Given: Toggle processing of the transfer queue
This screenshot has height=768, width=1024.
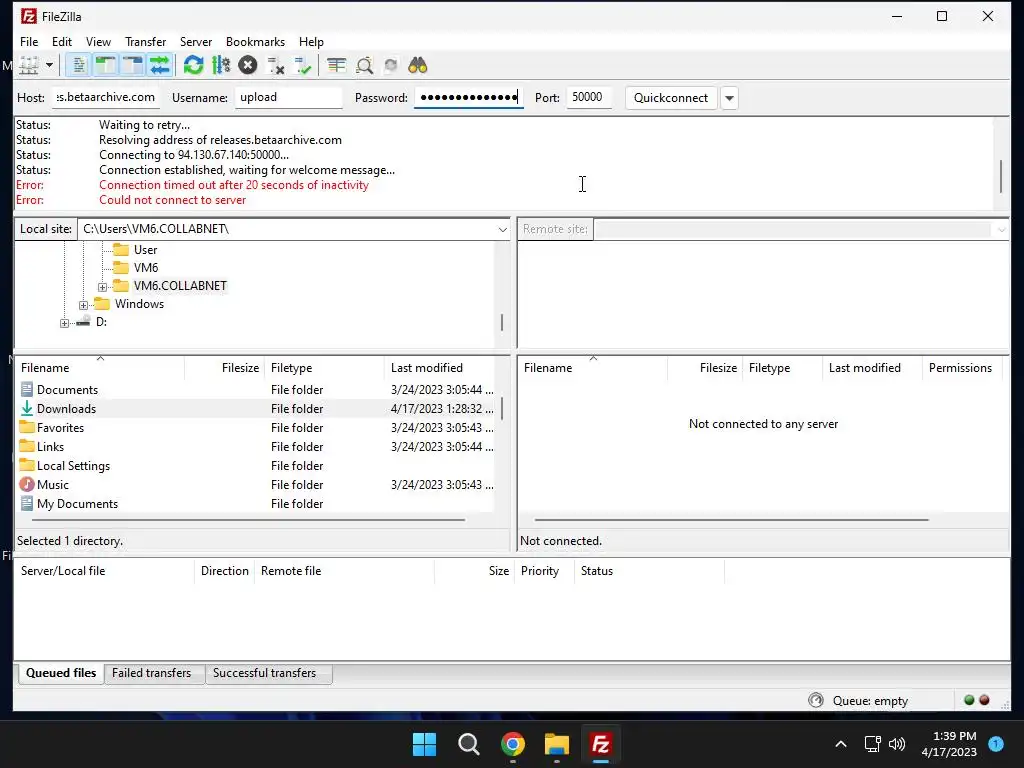Looking at the screenshot, I should (x=221, y=65).
